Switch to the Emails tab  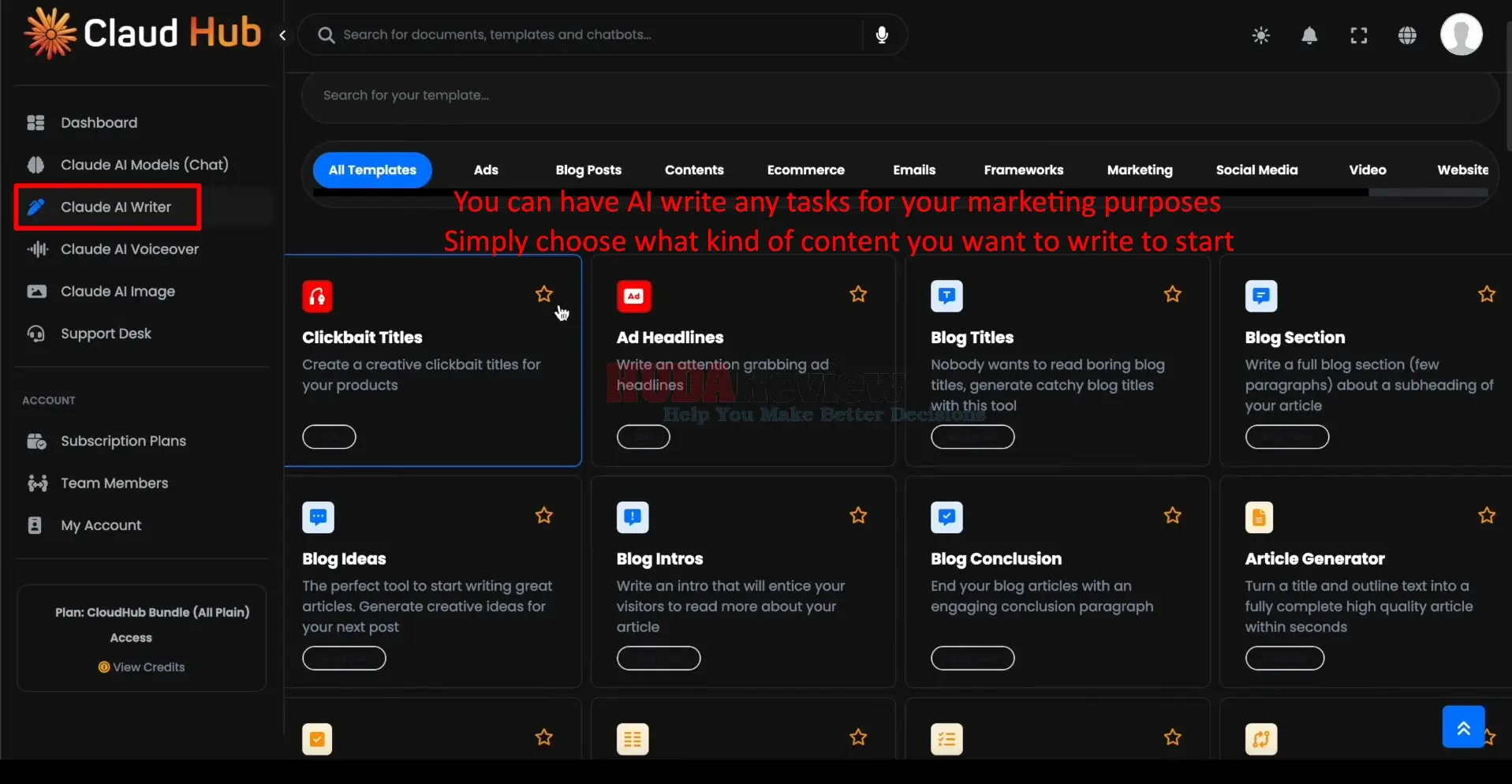pyautogui.click(x=914, y=170)
